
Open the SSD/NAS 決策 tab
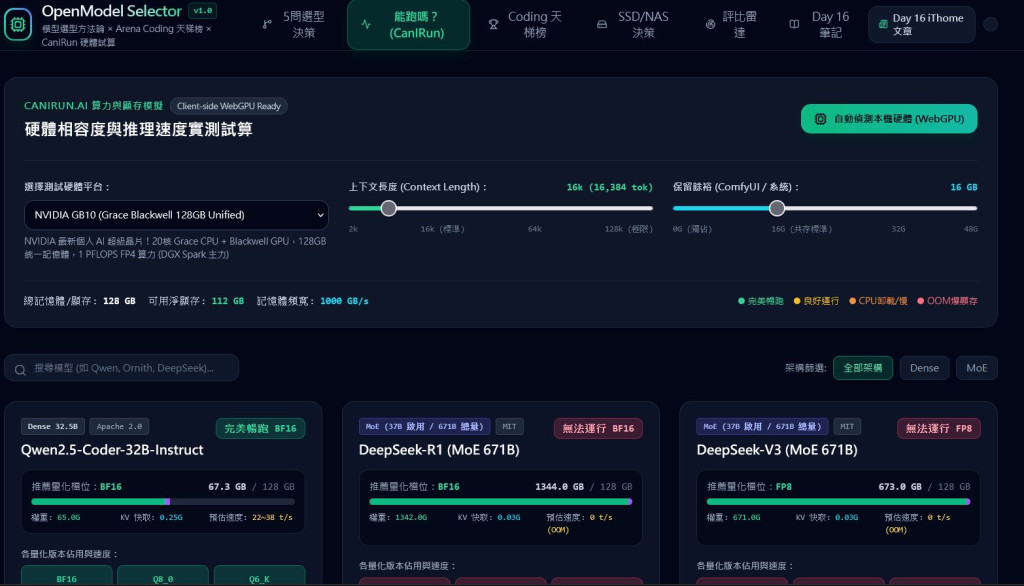click(x=634, y=25)
